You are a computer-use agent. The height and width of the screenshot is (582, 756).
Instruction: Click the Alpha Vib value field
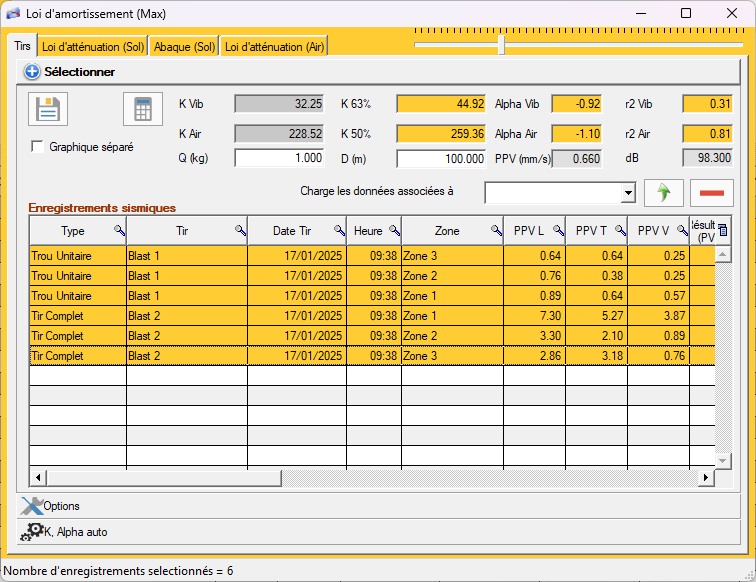tap(577, 104)
